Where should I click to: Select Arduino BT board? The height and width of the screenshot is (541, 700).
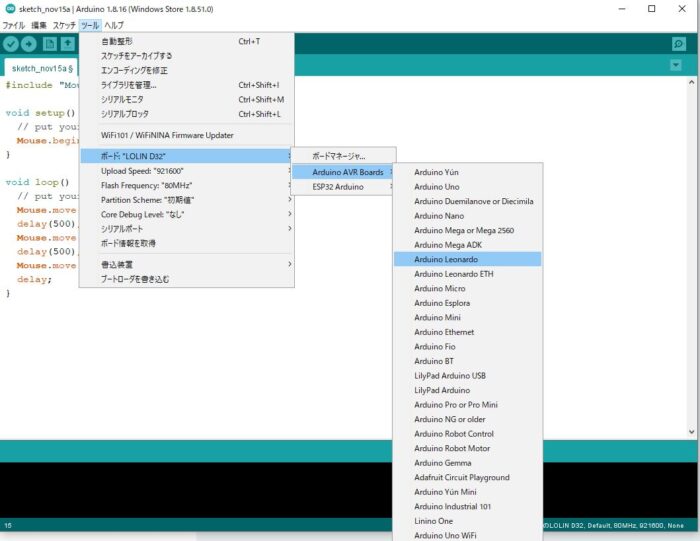tap(467, 361)
